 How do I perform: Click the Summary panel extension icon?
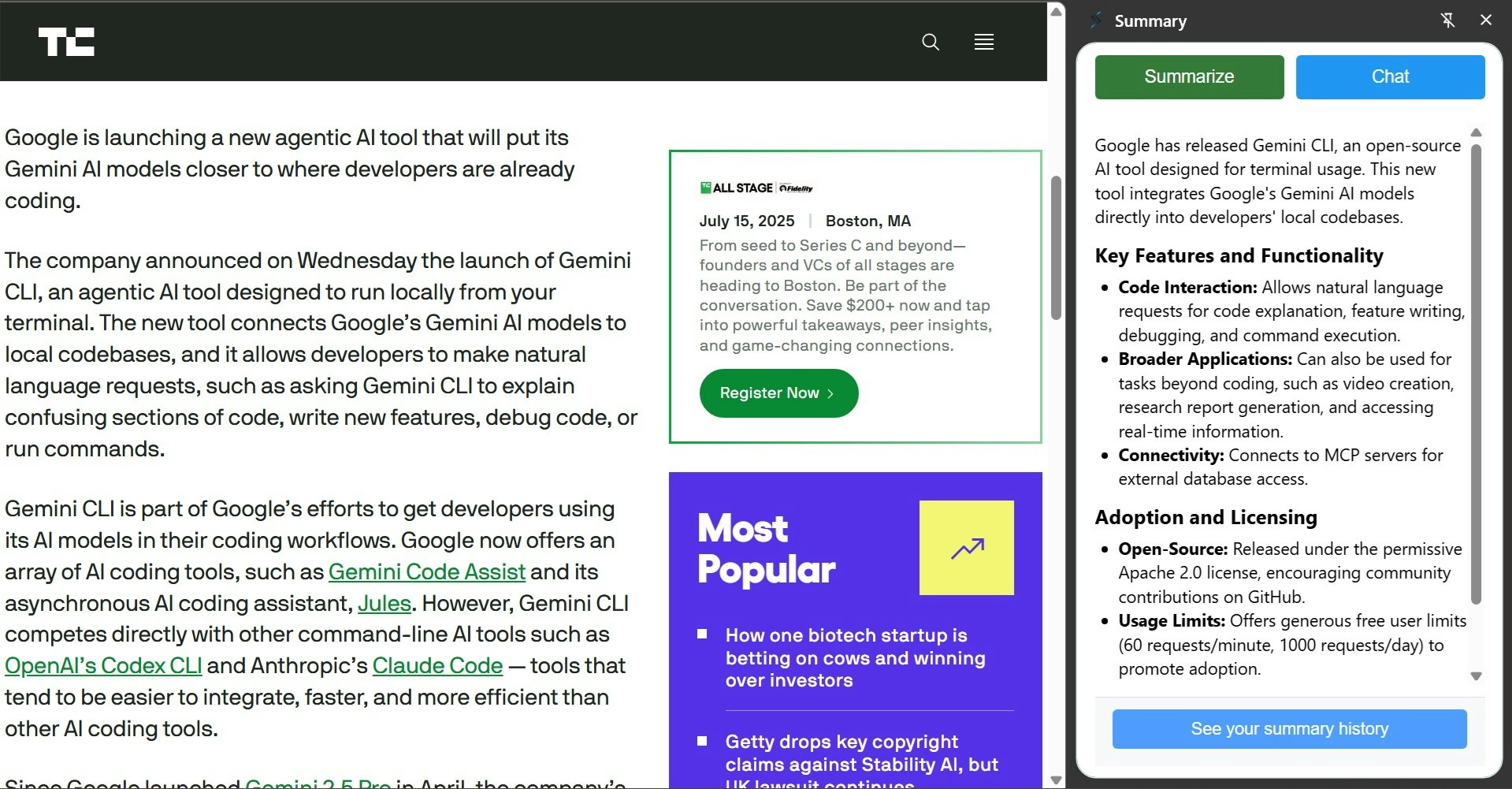tap(1096, 20)
